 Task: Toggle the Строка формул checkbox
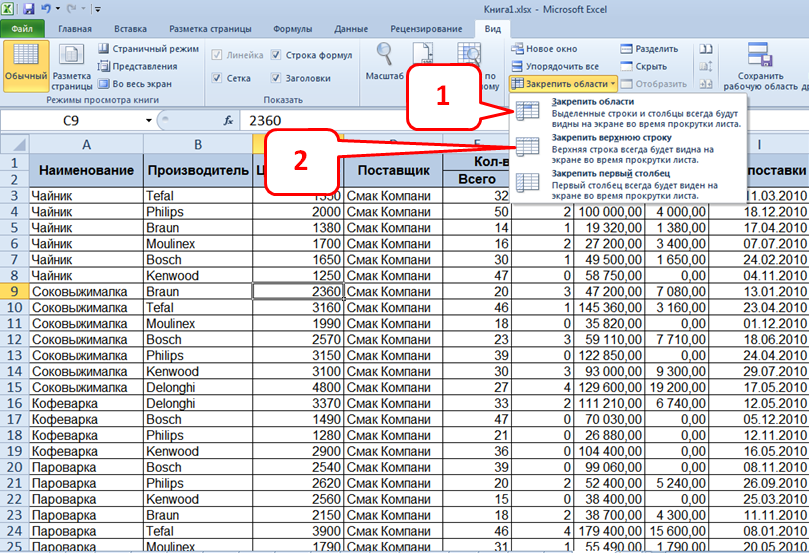(x=277, y=55)
